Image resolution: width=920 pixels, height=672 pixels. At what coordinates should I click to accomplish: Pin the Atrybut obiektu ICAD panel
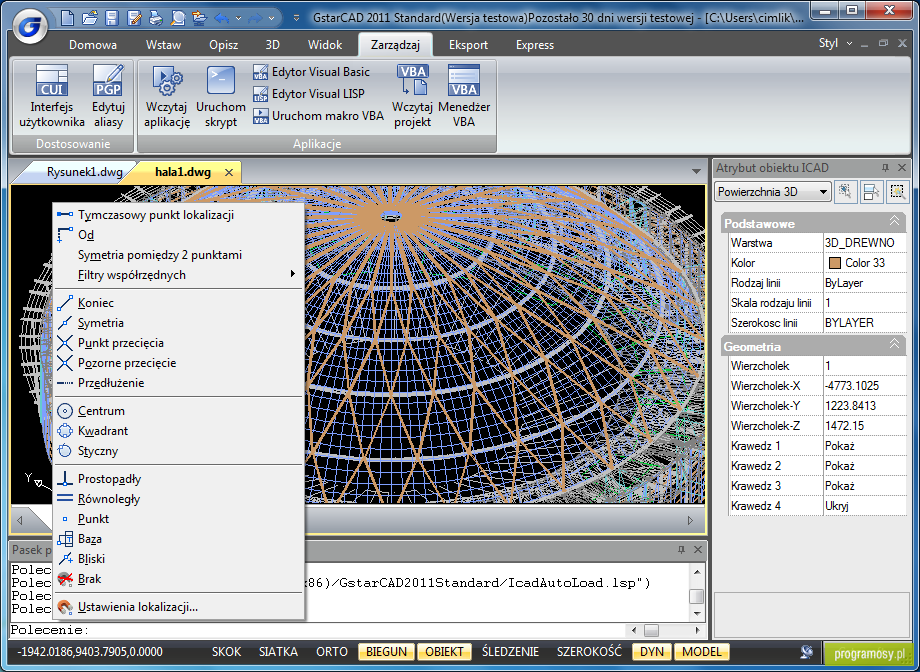pyautogui.click(x=885, y=168)
